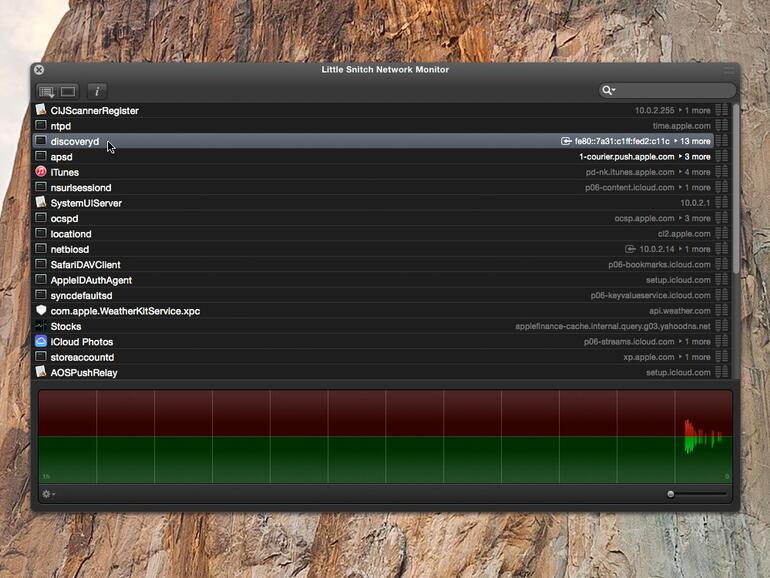Click the nsurlsessiond process icon
The image size is (770, 578).
(41, 187)
